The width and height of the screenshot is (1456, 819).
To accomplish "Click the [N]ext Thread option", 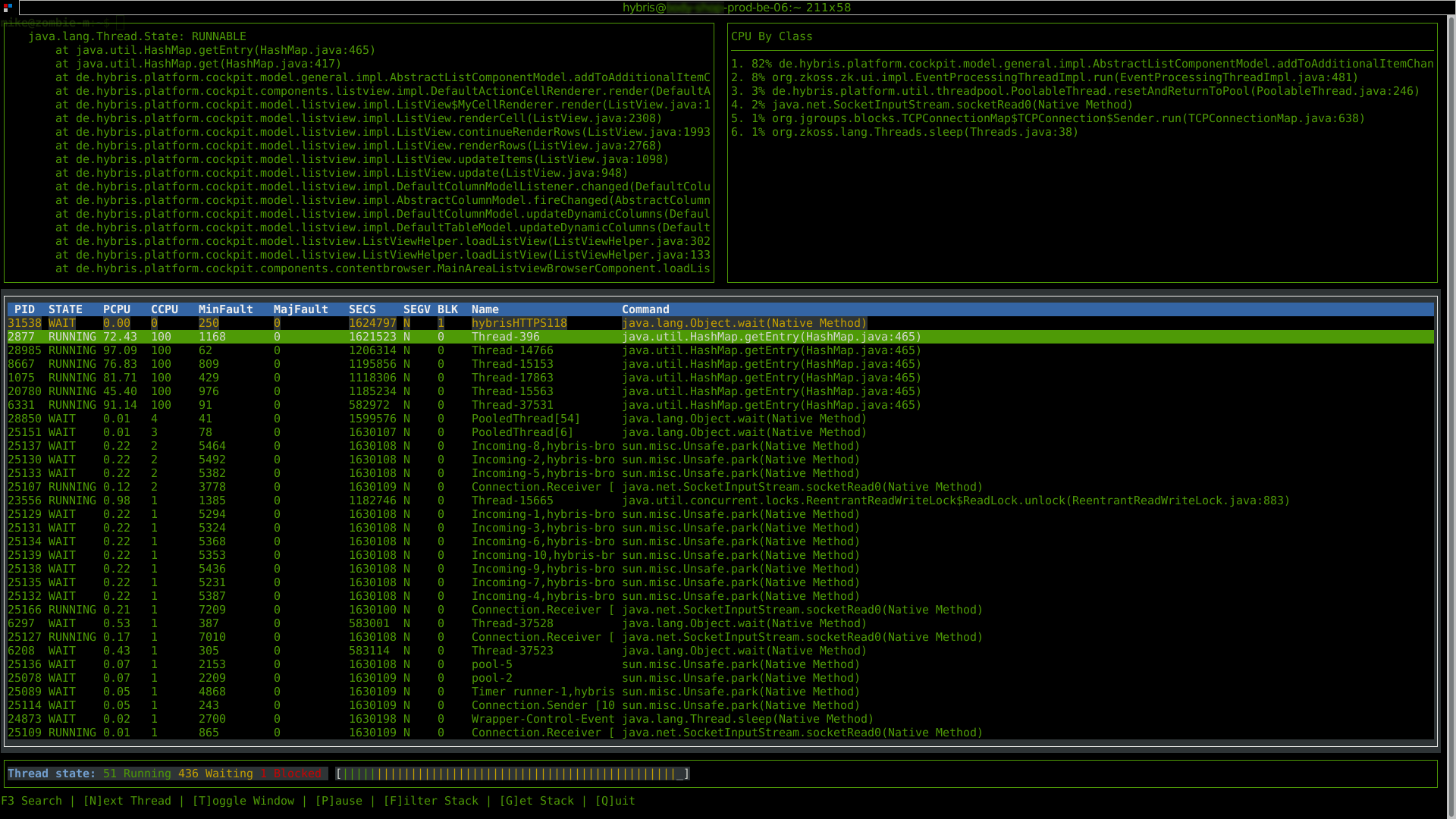I will (127, 801).
